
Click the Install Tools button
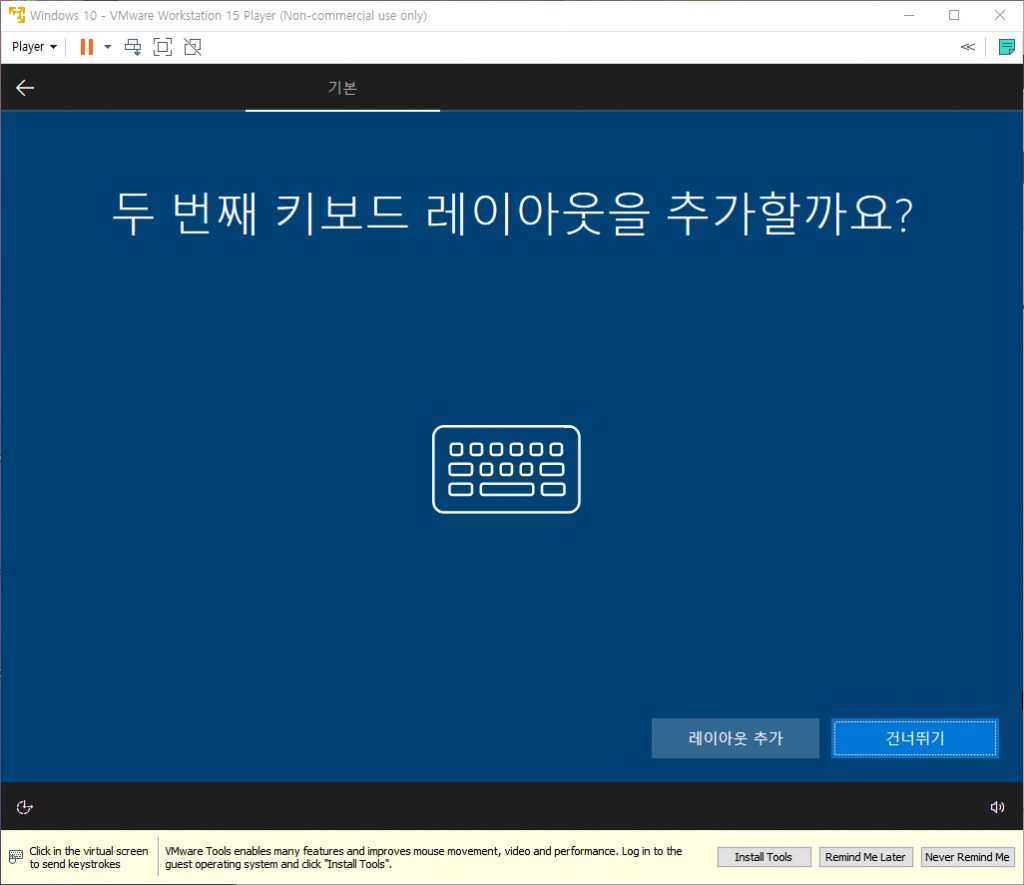(763, 857)
